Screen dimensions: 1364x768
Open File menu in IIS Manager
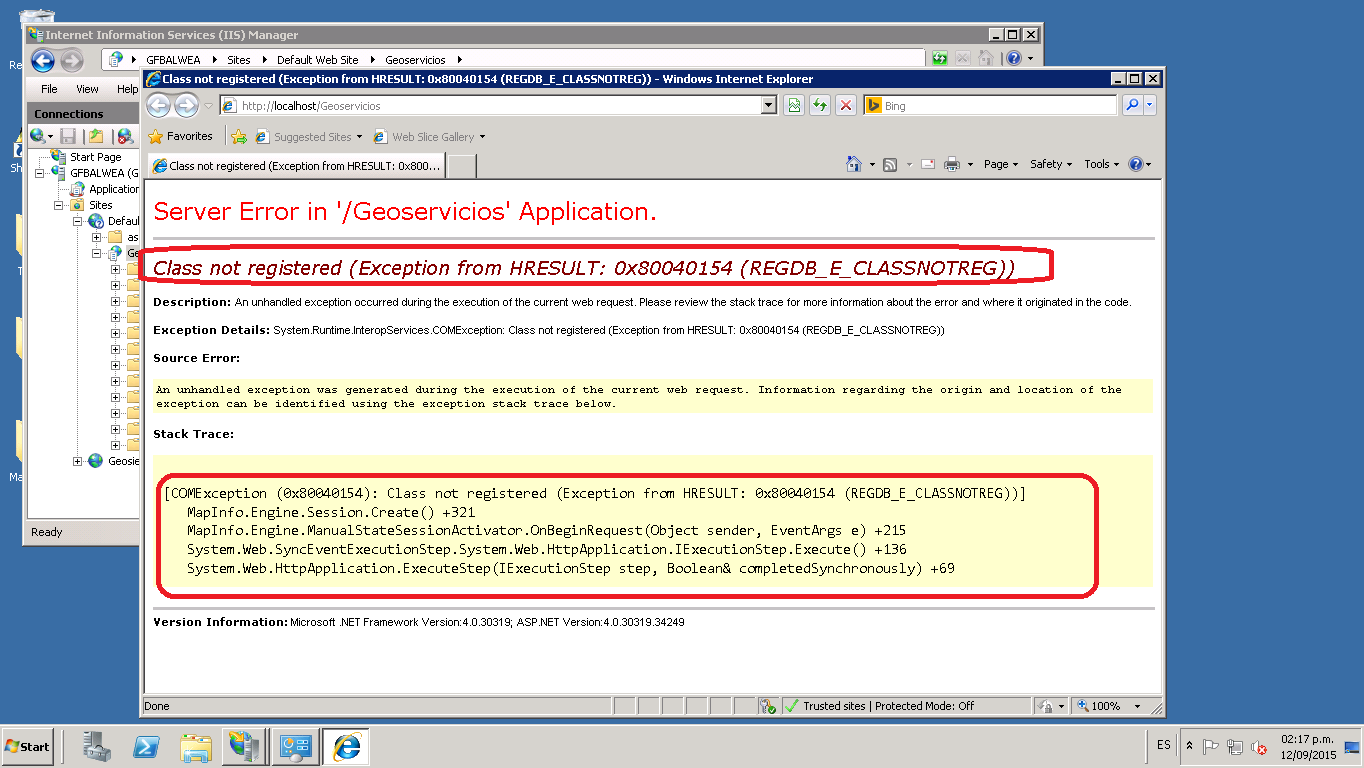pyautogui.click(x=49, y=89)
